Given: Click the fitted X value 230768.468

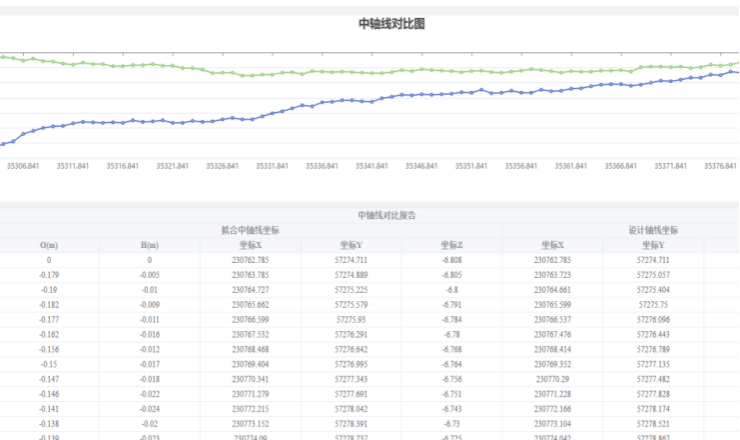Looking at the screenshot, I should coord(250,349).
